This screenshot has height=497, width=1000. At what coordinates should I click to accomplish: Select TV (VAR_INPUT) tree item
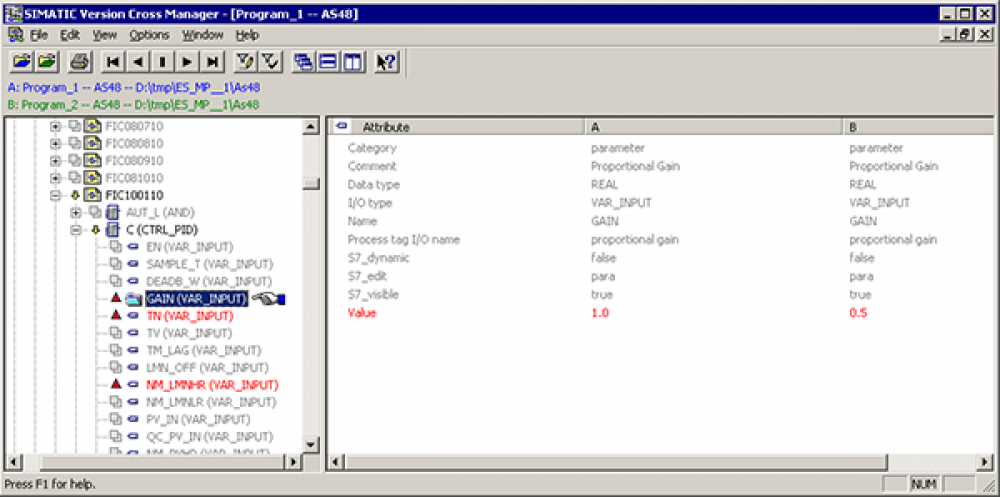point(189,333)
